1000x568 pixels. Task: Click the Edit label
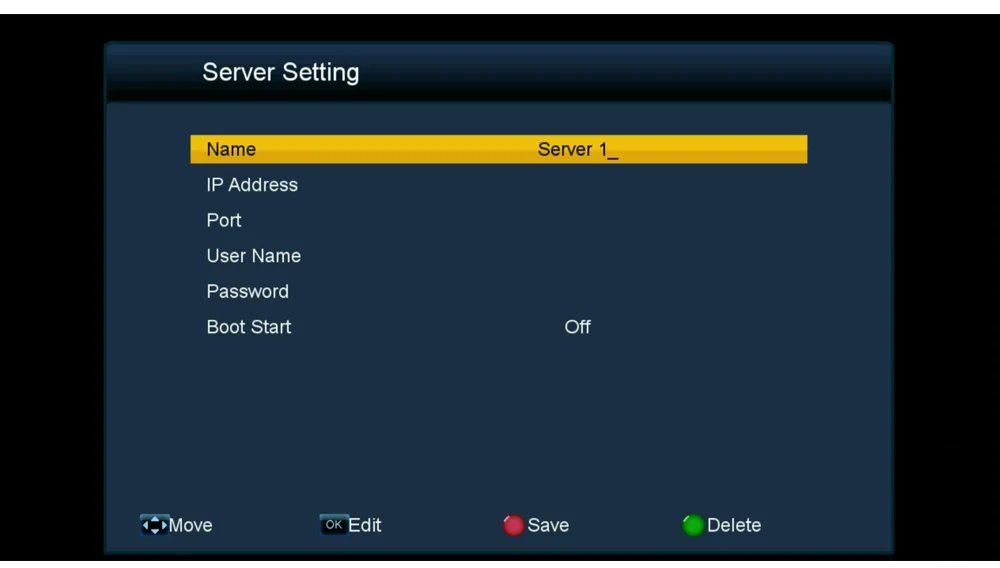[x=365, y=525]
